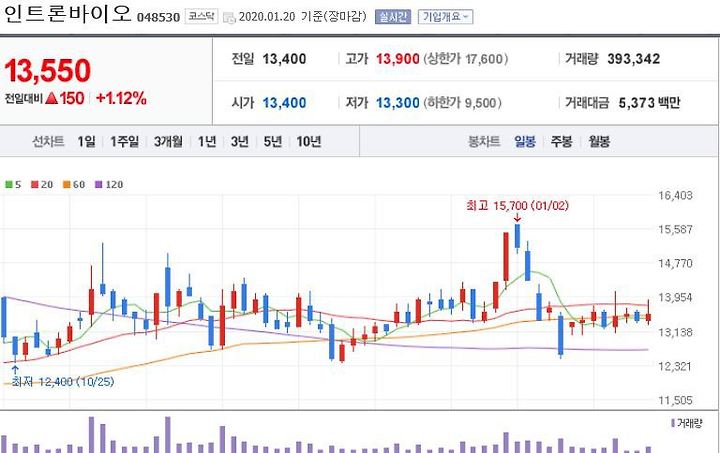
Task: Click the red 20-day moving average swatch
Action: (35, 185)
